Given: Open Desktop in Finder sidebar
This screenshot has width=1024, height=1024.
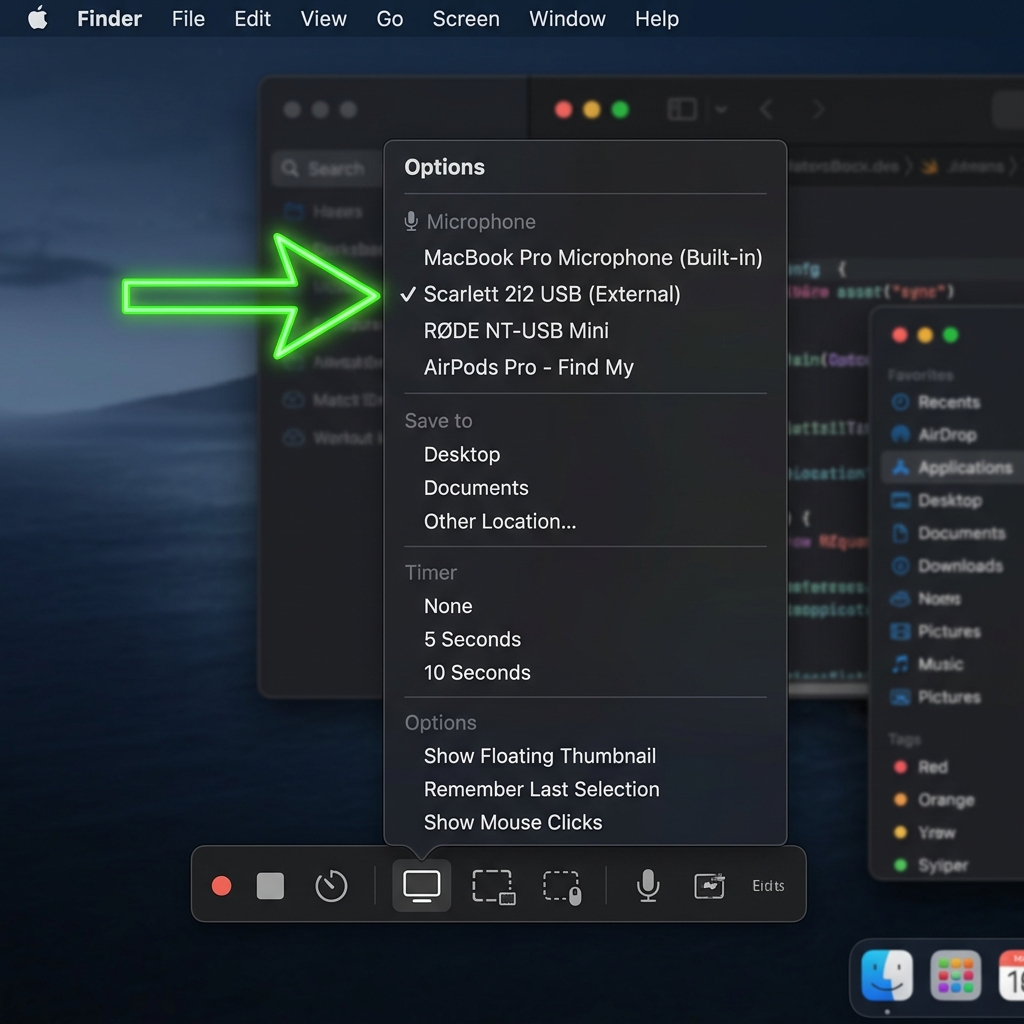Looking at the screenshot, I should [x=950, y=500].
